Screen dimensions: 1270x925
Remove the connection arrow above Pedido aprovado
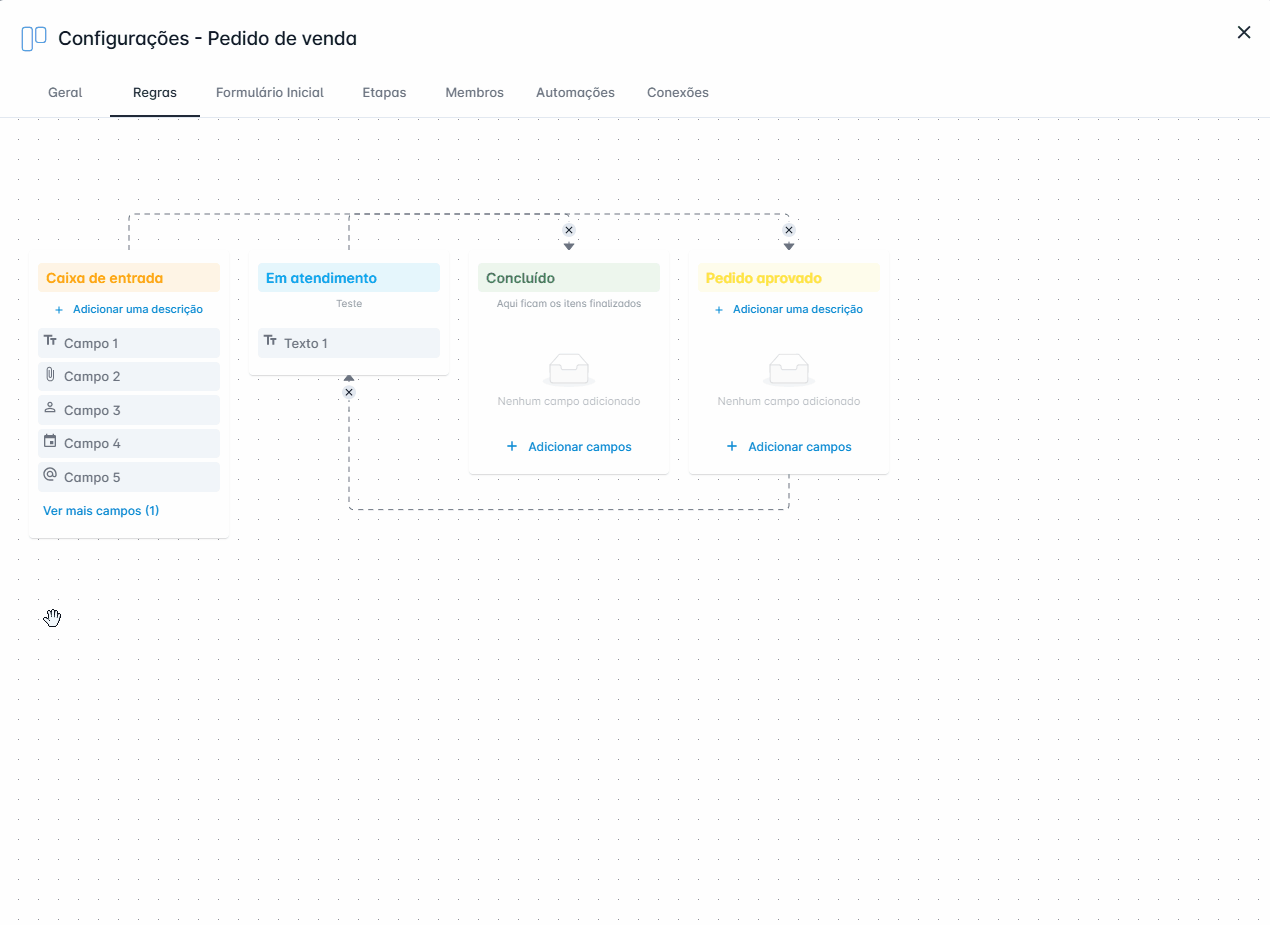[789, 230]
